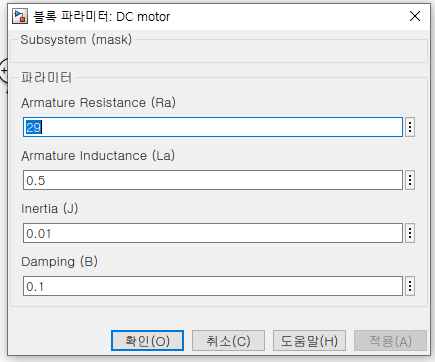
Task: Click the Subsystem (mask) group heading
Action: 76,40
